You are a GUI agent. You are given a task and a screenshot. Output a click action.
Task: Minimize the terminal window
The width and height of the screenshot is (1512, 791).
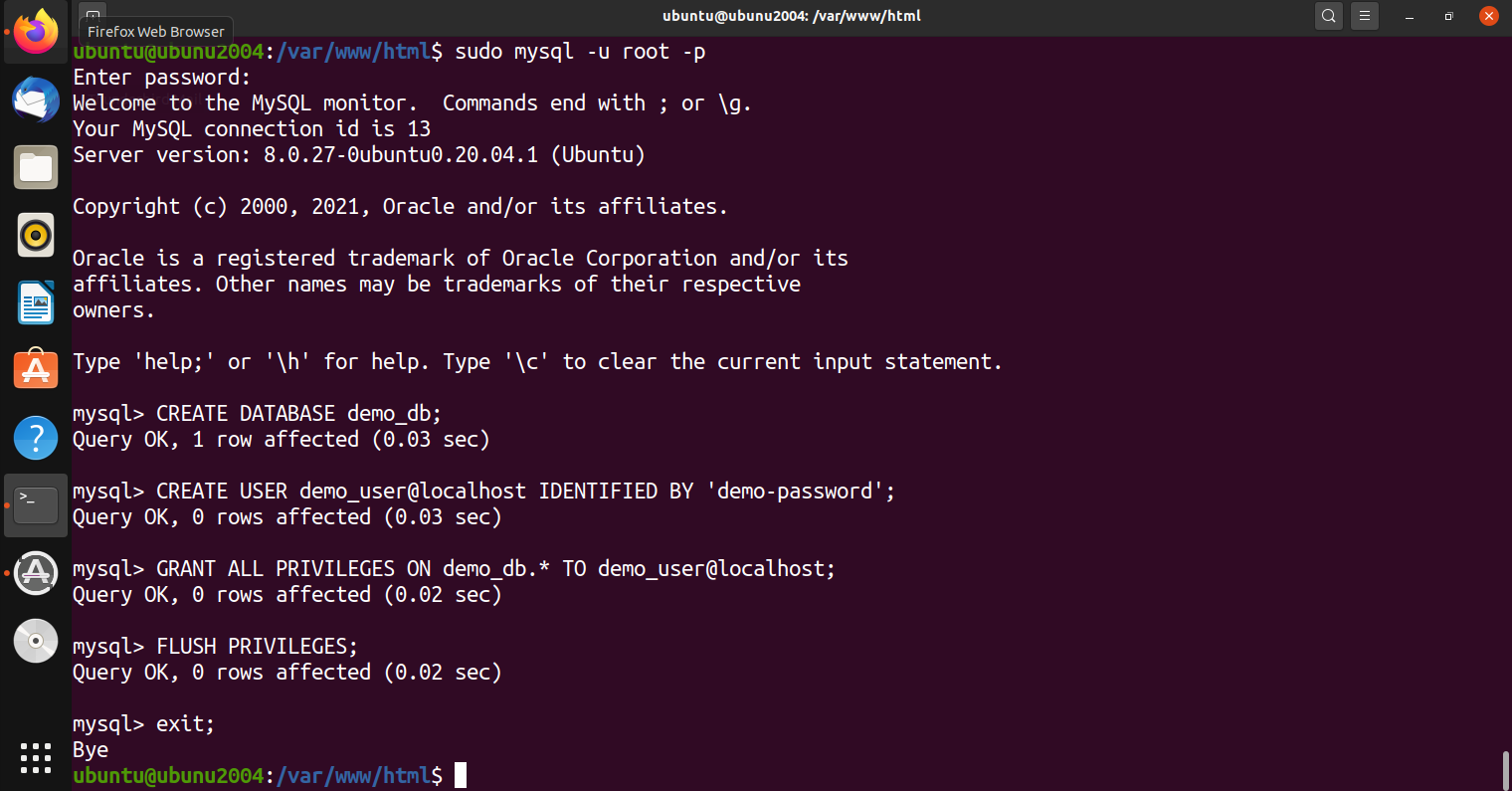[x=1410, y=16]
